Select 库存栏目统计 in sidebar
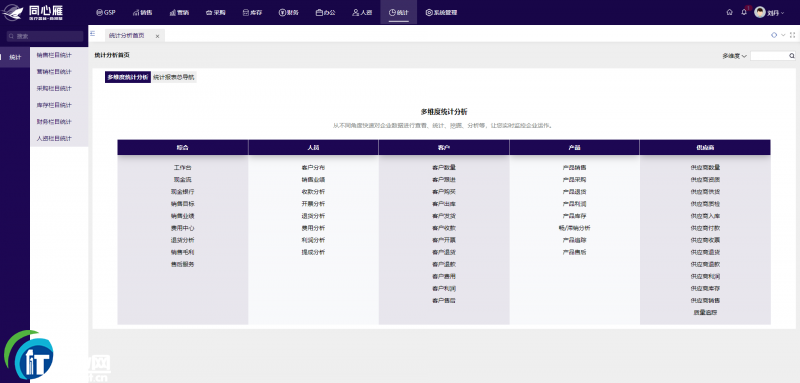The height and width of the screenshot is (383, 800). (54, 105)
